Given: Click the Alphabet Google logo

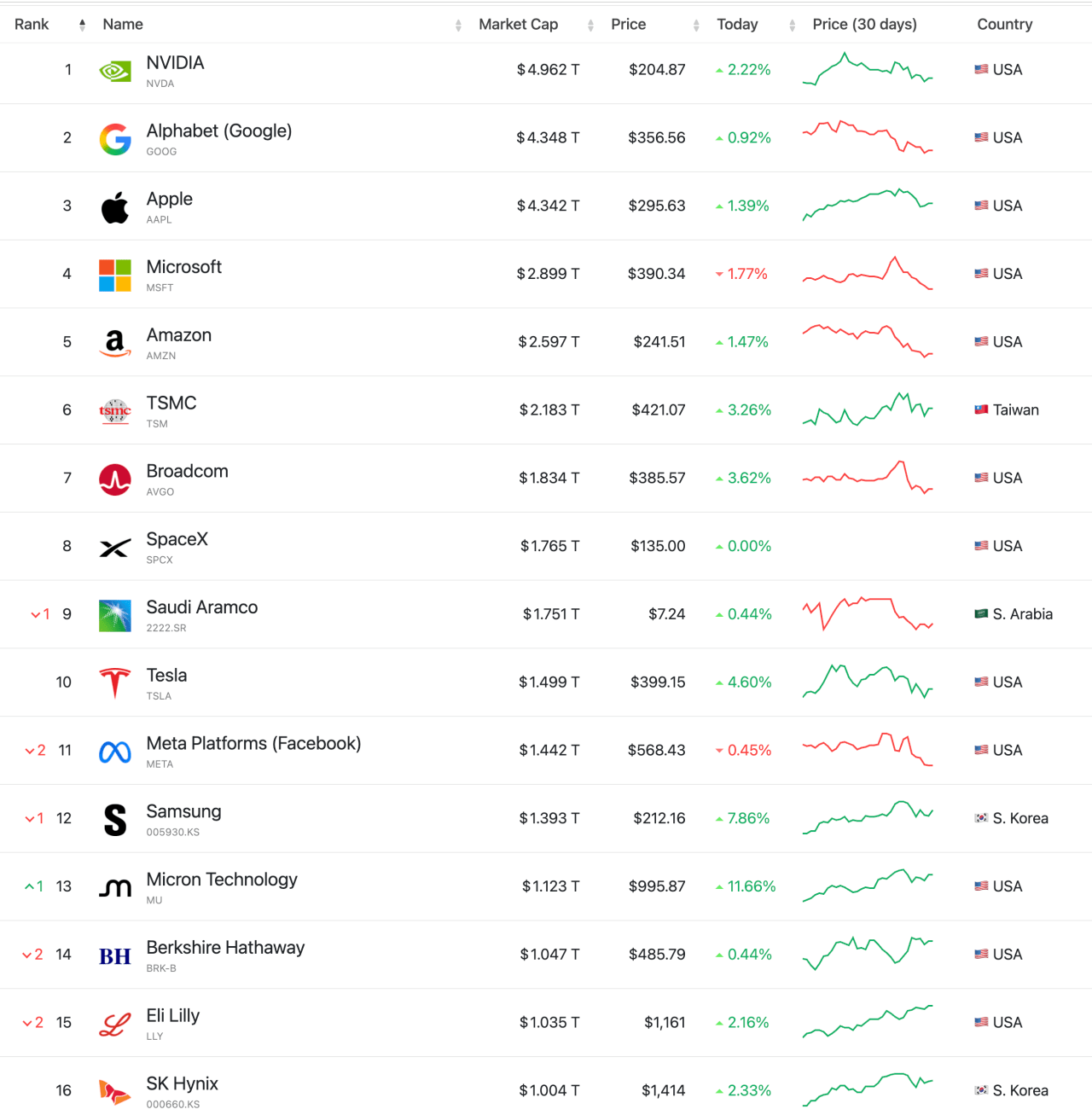Looking at the screenshot, I should 115,139.
